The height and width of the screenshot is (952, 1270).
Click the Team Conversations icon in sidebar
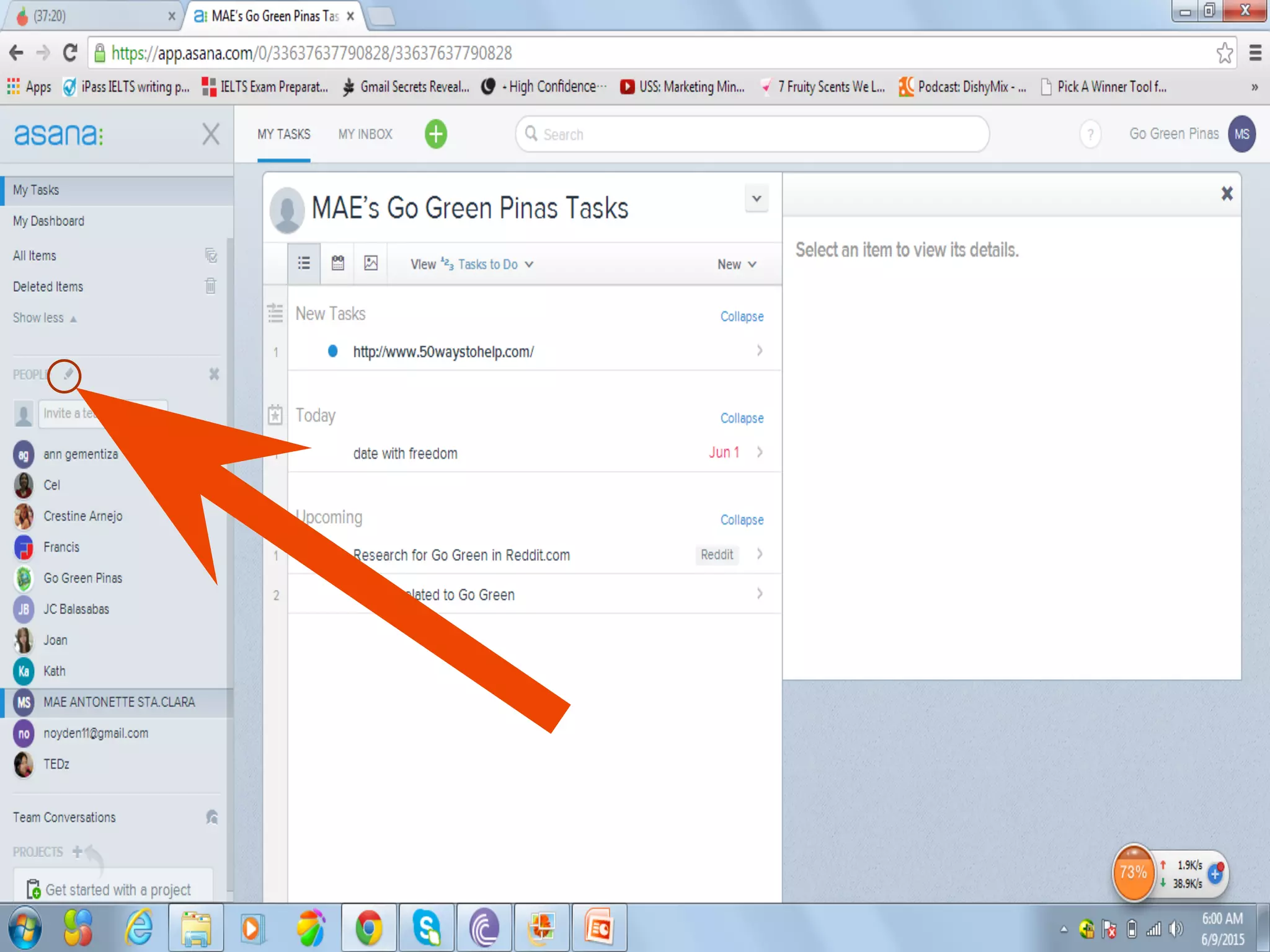pos(211,818)
